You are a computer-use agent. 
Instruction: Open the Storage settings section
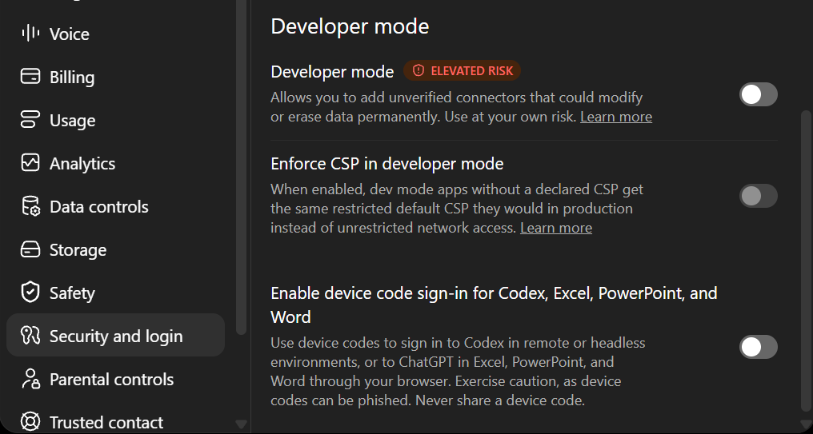coord(115,249)
